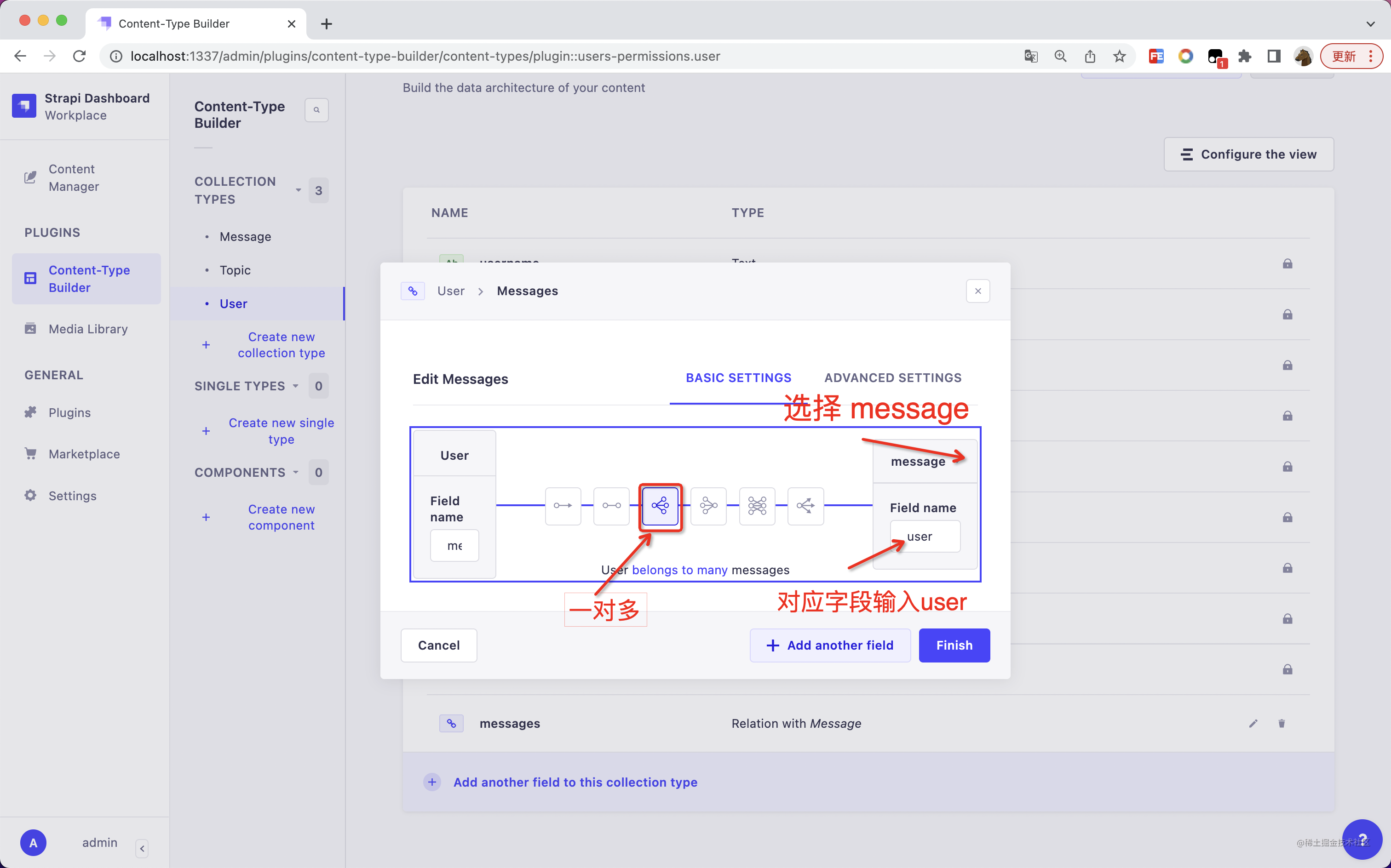This screenshot has width=1391, height=868.
Task: Switch to the Advanced Settings tab
Action: (x=892, y=377)
